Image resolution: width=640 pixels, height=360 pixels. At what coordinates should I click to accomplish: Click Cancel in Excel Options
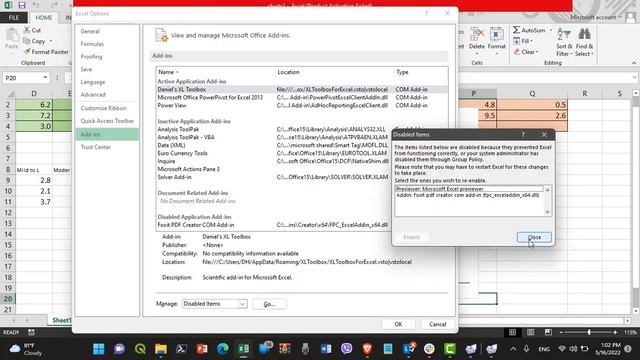pyautogui.click(x=438, y=324)
